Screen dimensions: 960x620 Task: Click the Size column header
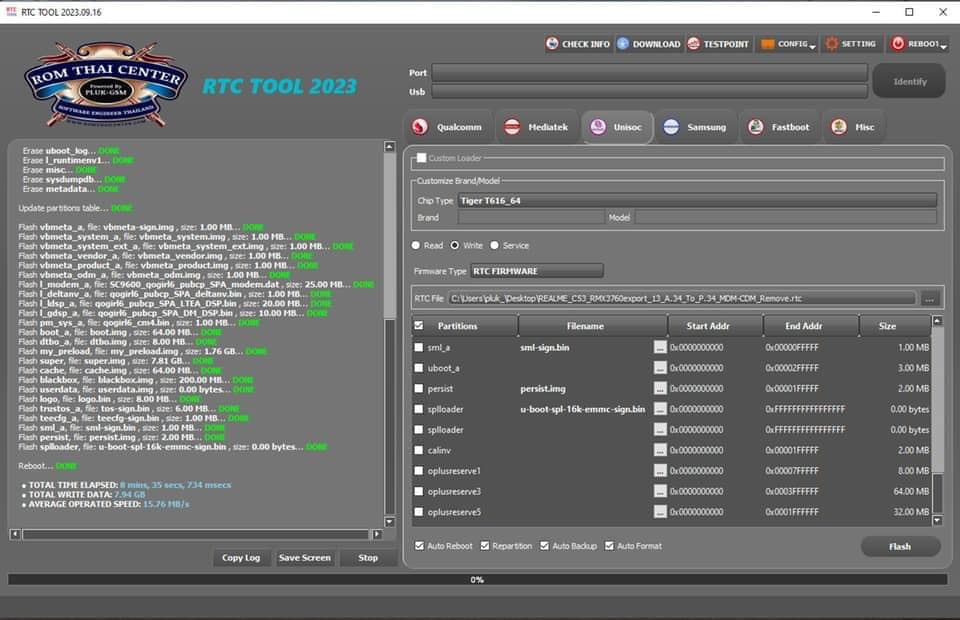coord(895,326)
